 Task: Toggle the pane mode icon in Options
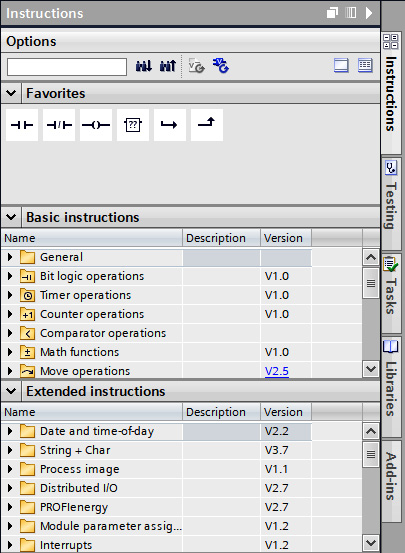point(341,66)
